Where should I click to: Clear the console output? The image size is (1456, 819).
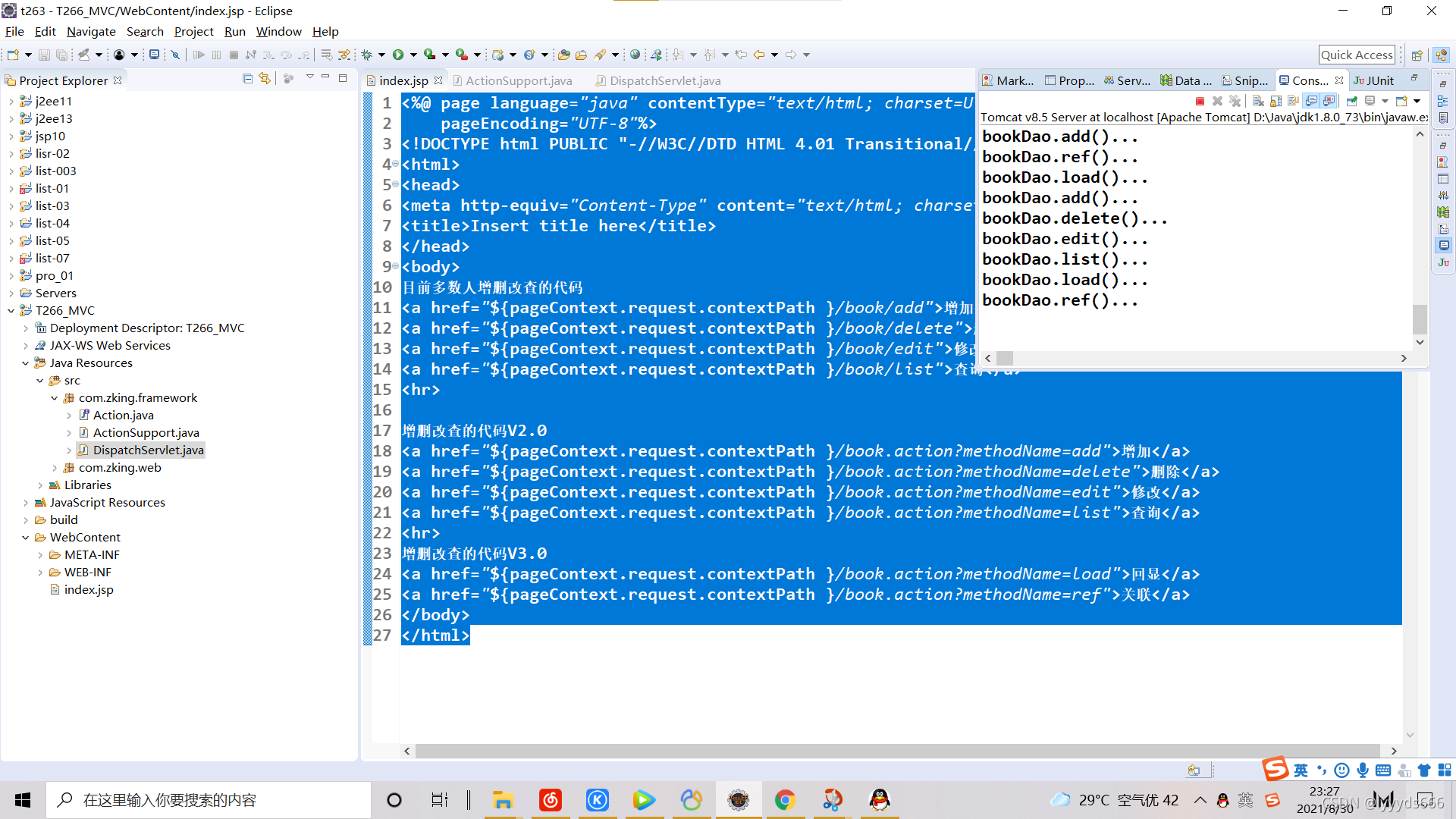(1258, 101)
